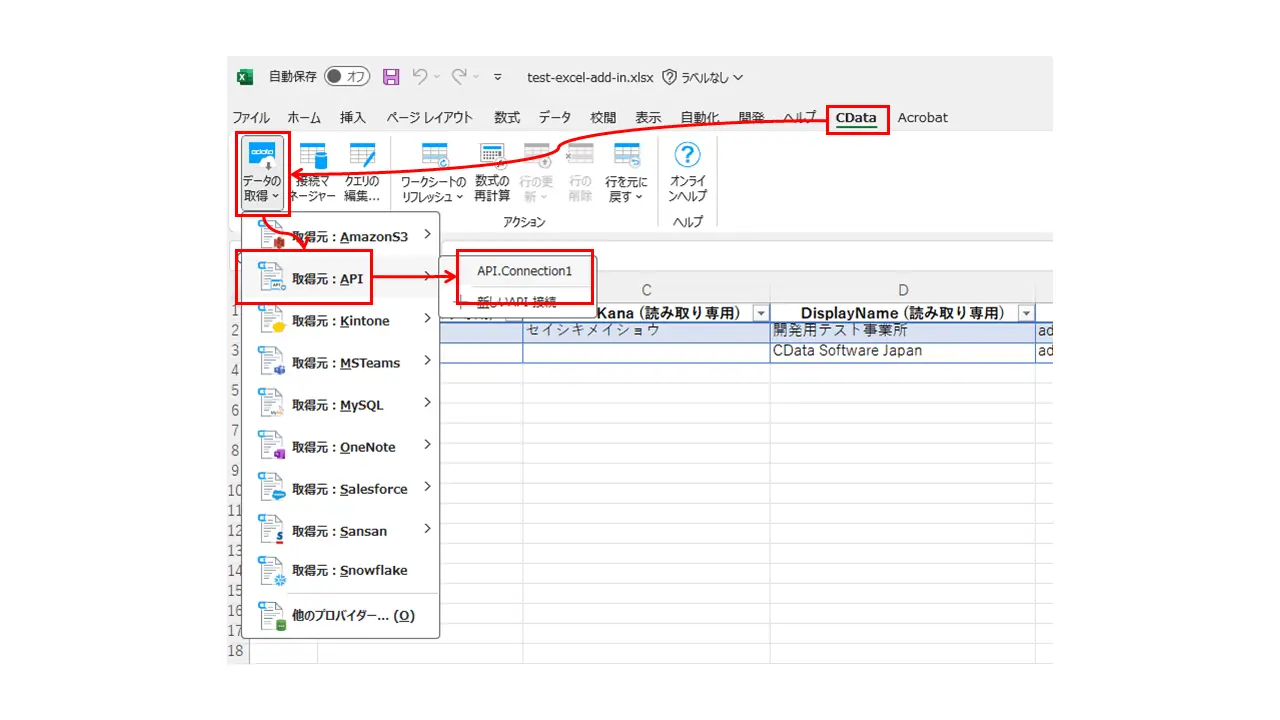The image size is (1280, 720).
Task: Switch to the 校閲 (Review) tab
Action: pyautogui.click(x=603, y=117)
